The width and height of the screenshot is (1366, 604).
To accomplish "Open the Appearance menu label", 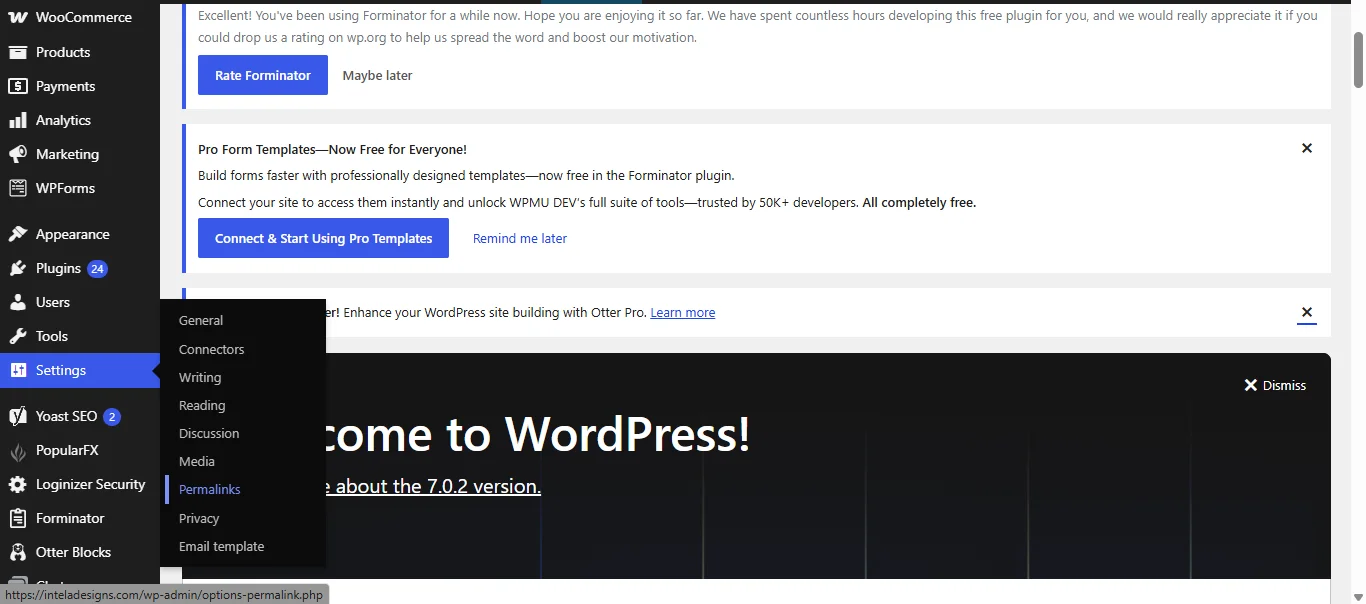I will click(x=73, y=234).
